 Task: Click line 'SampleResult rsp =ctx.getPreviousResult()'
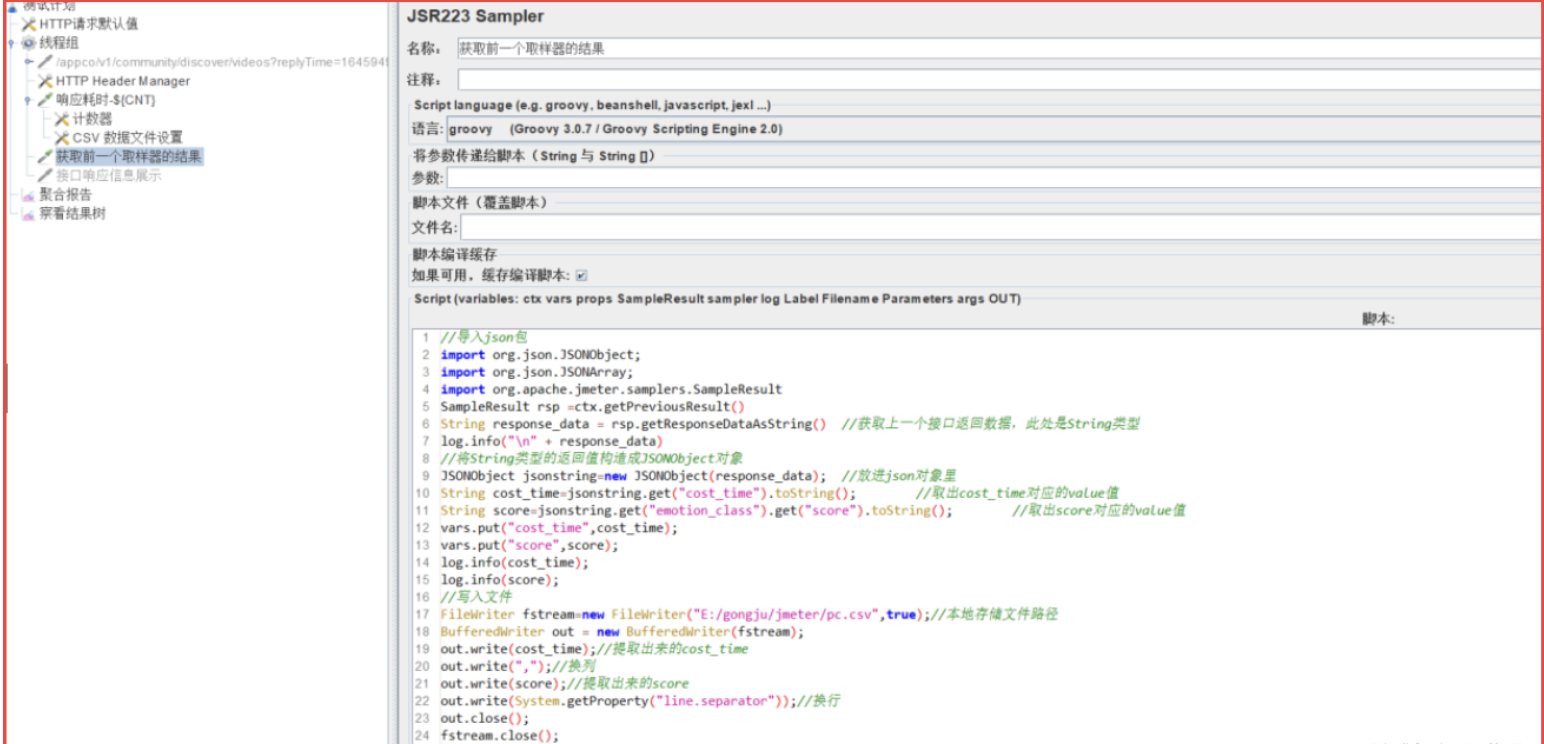pos(593,406)
